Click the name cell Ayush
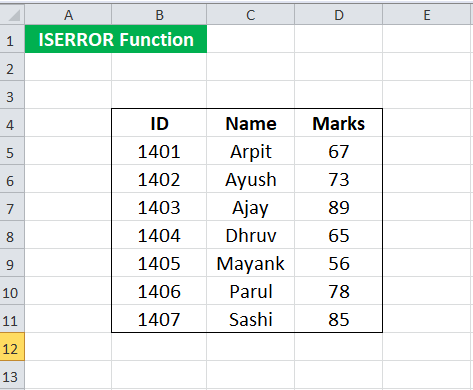The height and width of the screenshot is (390, 473). [x=250, y=179]
